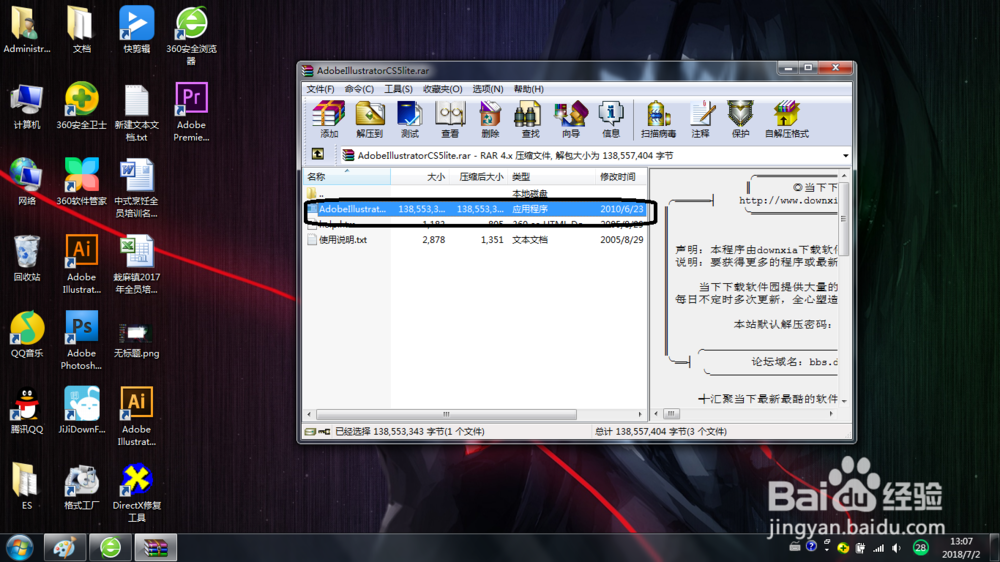Click the volume speaker tray icon
The height and width of the screenshot is (562, 1000).
click(x=896, y=548)
